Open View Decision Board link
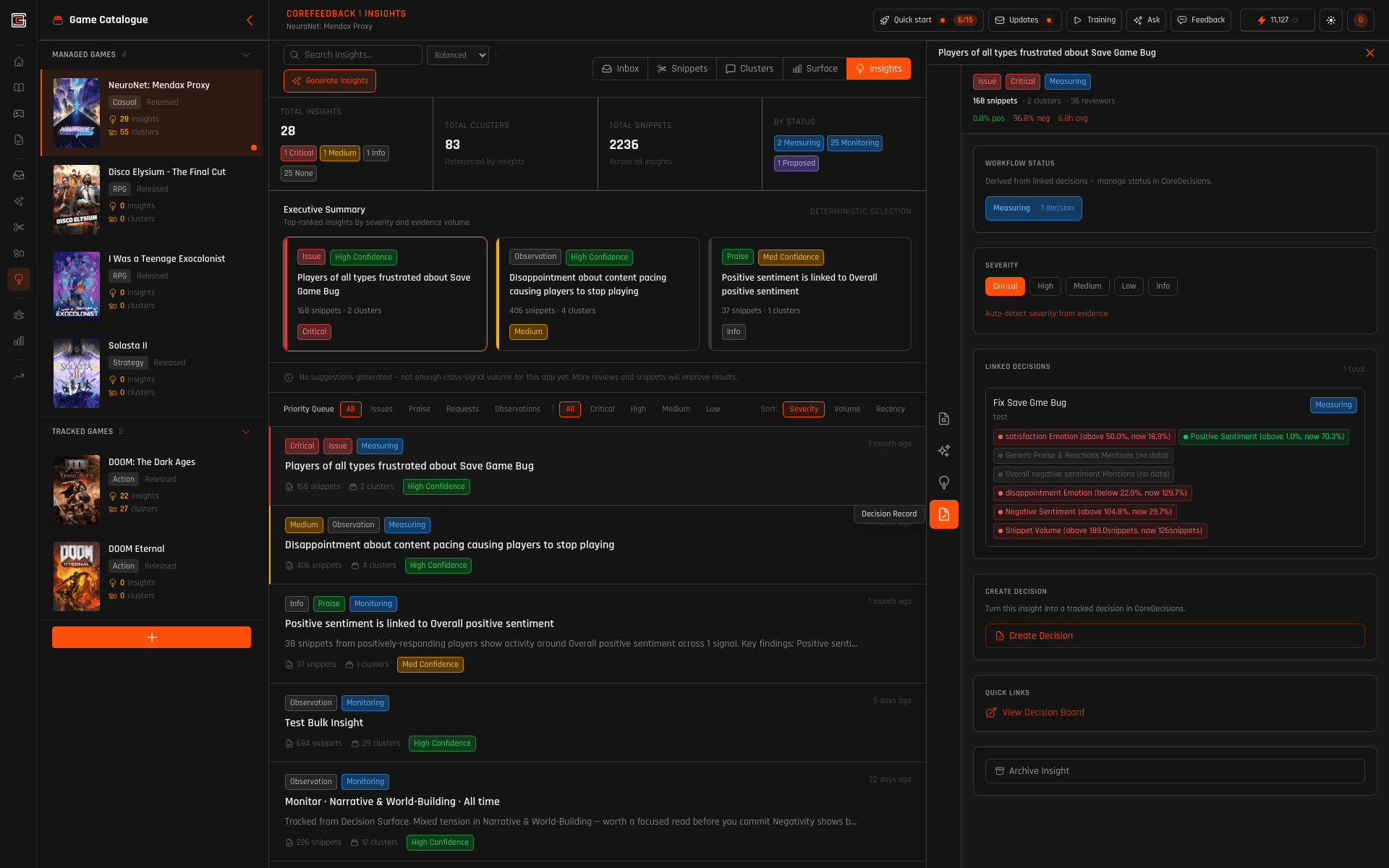 pos(1042,712)
